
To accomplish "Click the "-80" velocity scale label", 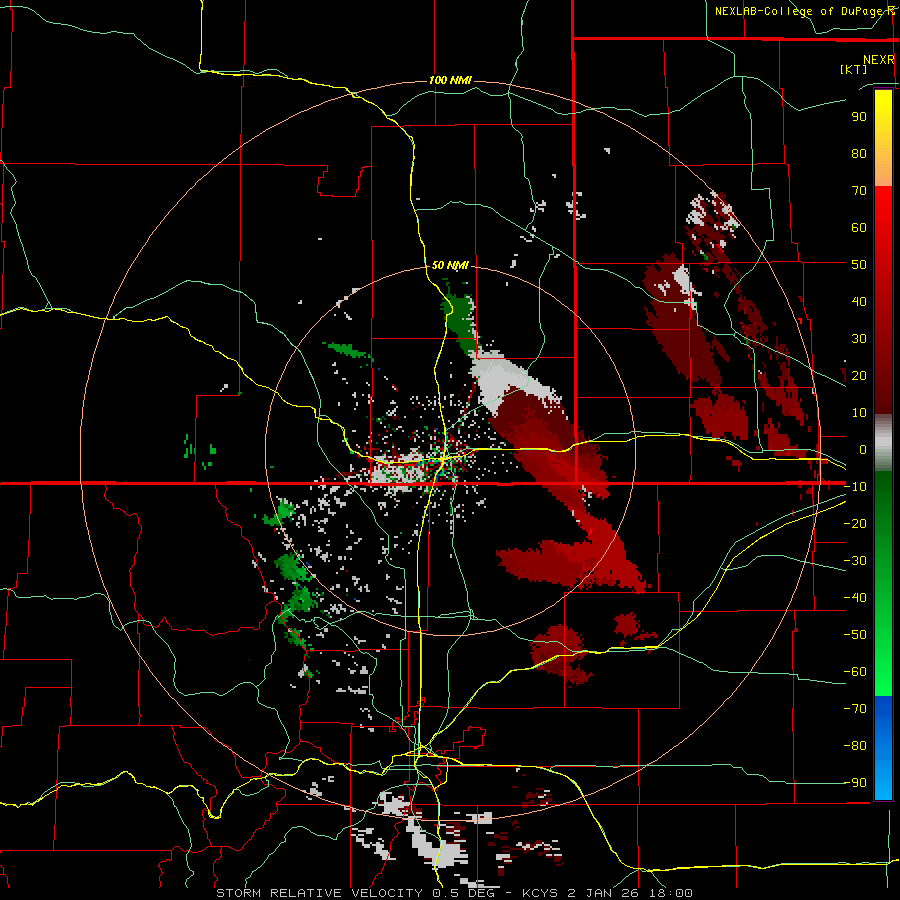I will click(x=855, y=746).
